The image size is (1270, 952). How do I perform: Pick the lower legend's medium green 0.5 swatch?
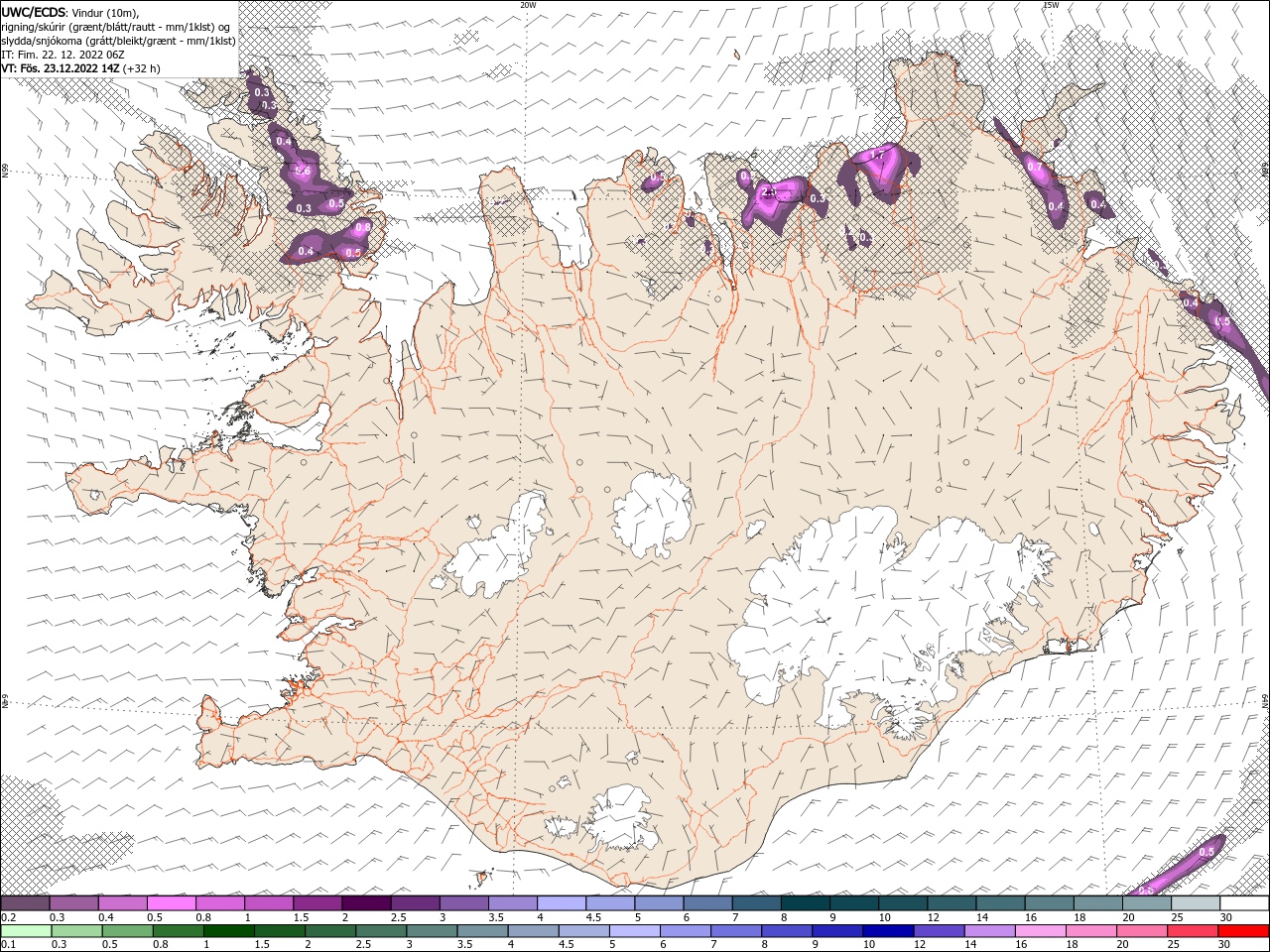pyautogui.click(x=127, y=931)
